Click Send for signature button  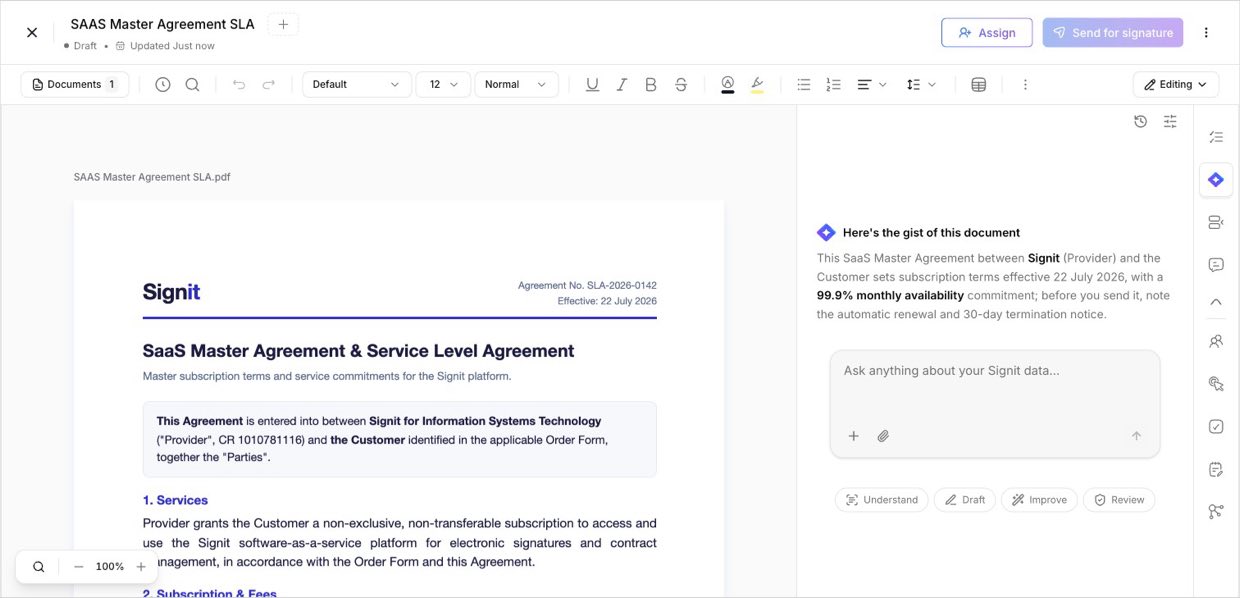click(x=1112, y=32)
